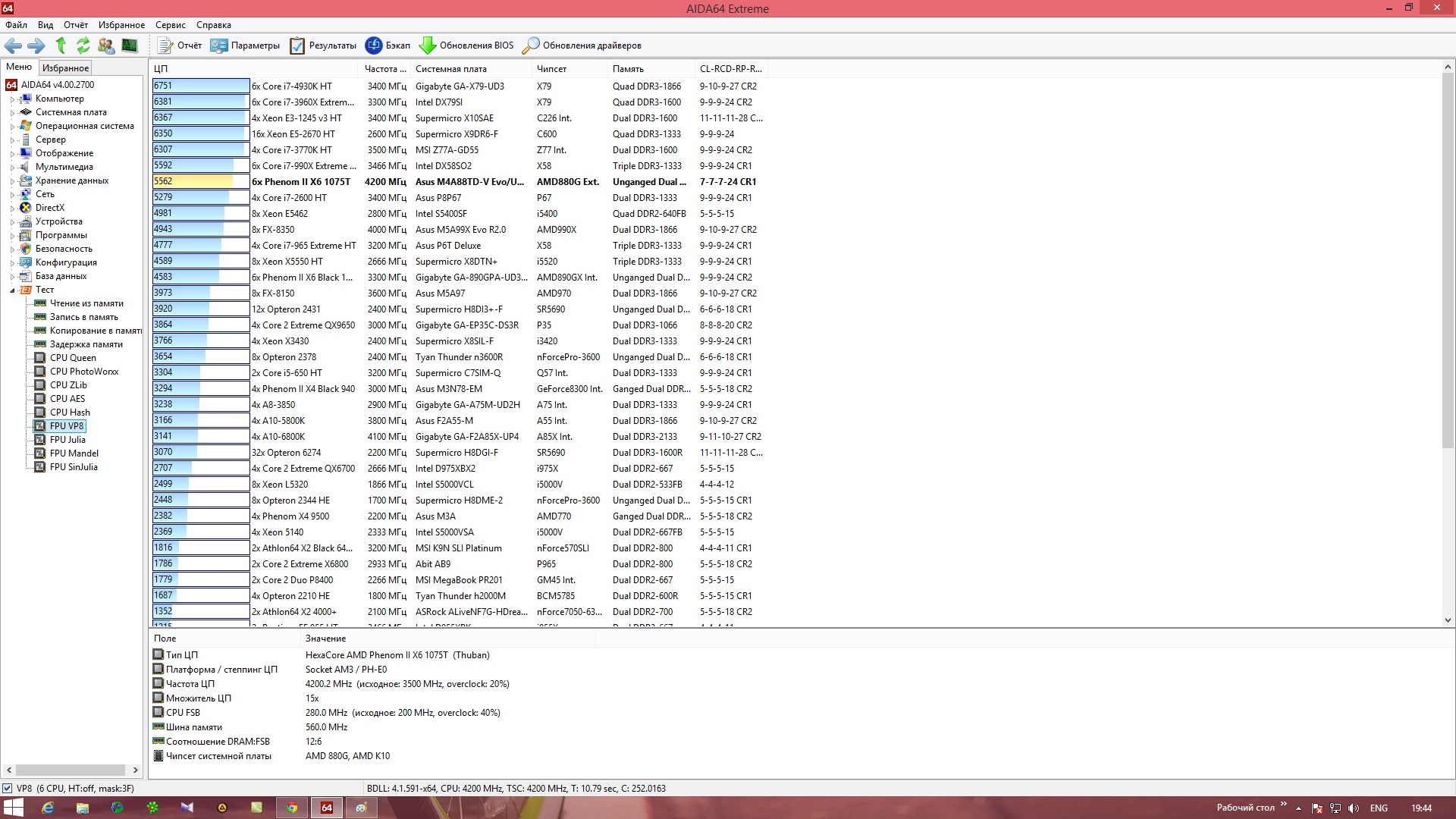
Task: Switch to the Избранное tab
Action: [x=65, y=67]
